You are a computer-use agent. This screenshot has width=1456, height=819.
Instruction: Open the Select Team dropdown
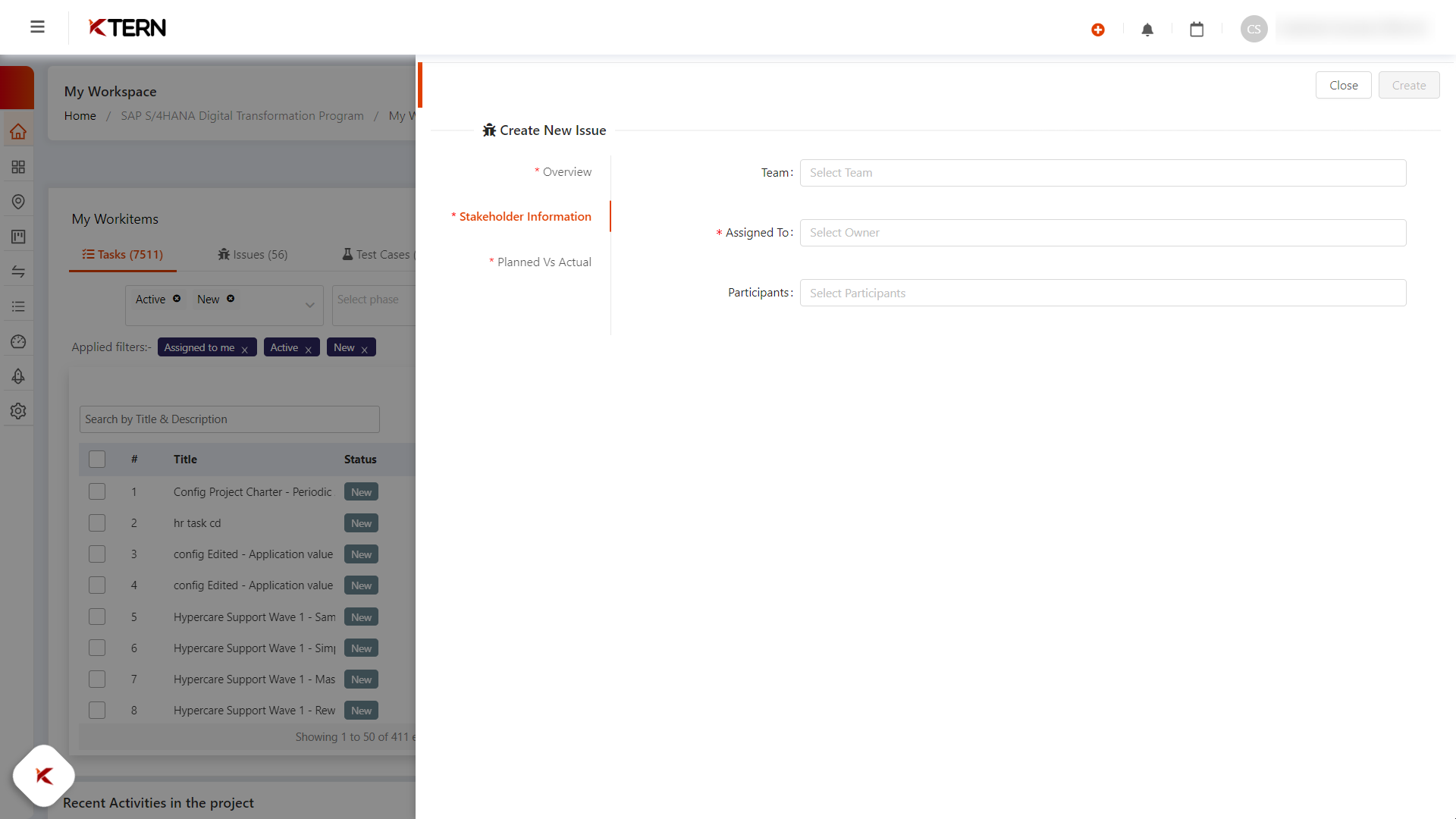(x=1103, y=173)
